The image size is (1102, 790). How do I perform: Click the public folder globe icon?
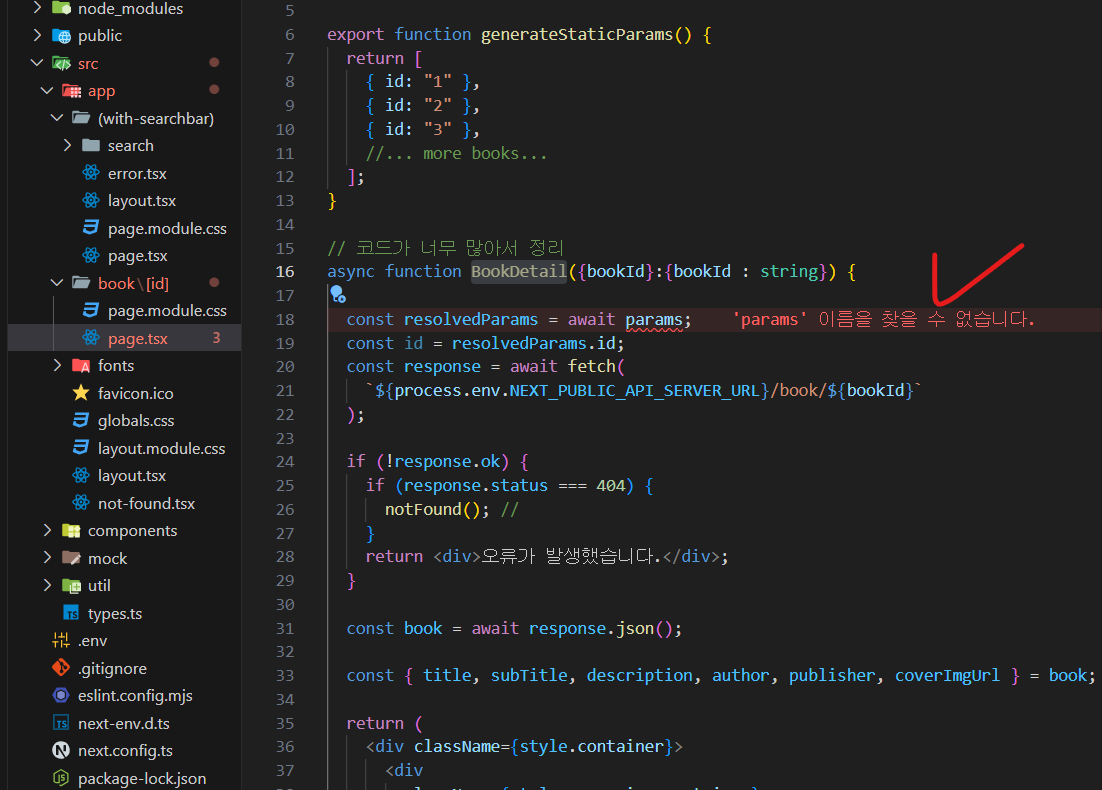62,36
